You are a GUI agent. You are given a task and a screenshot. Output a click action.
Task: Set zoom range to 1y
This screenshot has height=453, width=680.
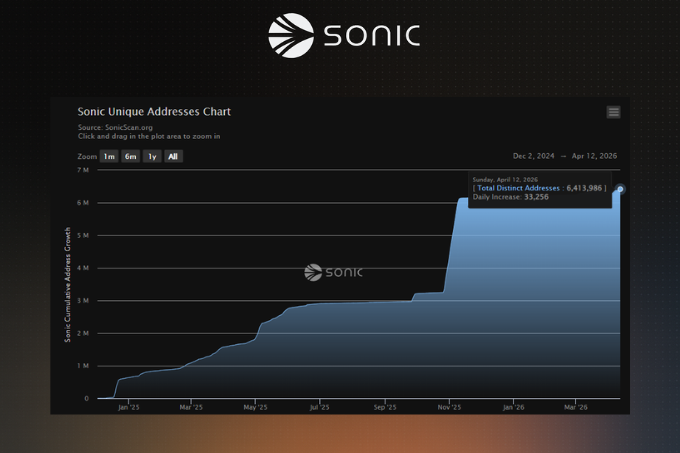pos(152,156)
